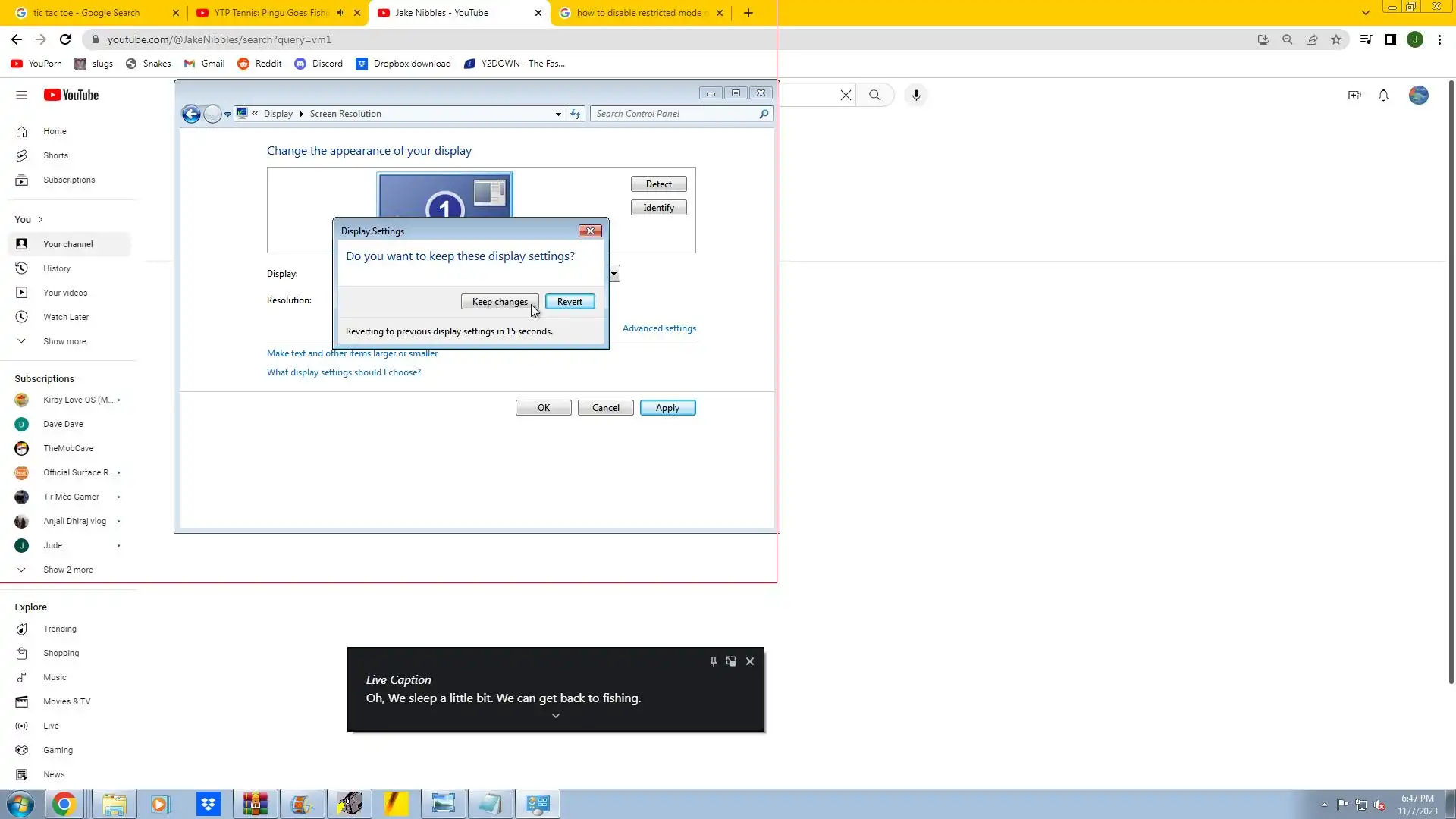Expand Show 2 more subscriptions
1456x819 pixels.
point(67,570)
